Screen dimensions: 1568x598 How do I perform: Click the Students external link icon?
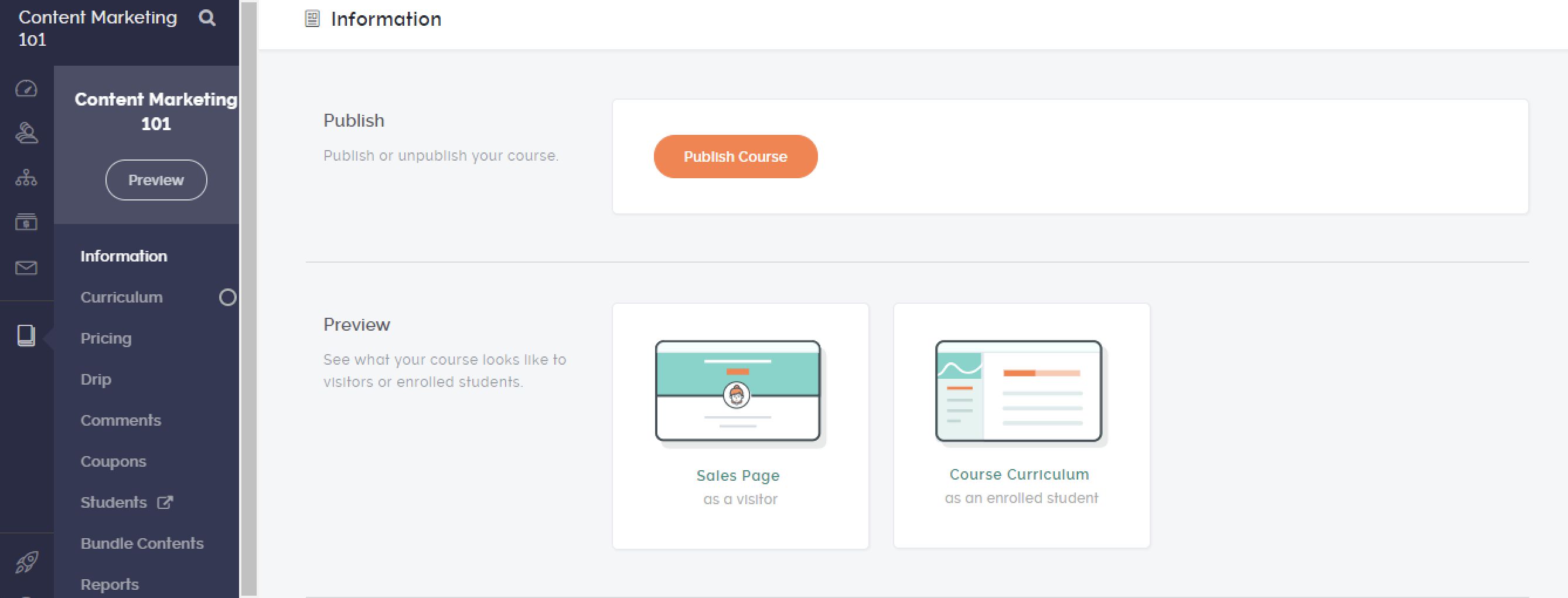pyautogui.click(x=165, y=502)
